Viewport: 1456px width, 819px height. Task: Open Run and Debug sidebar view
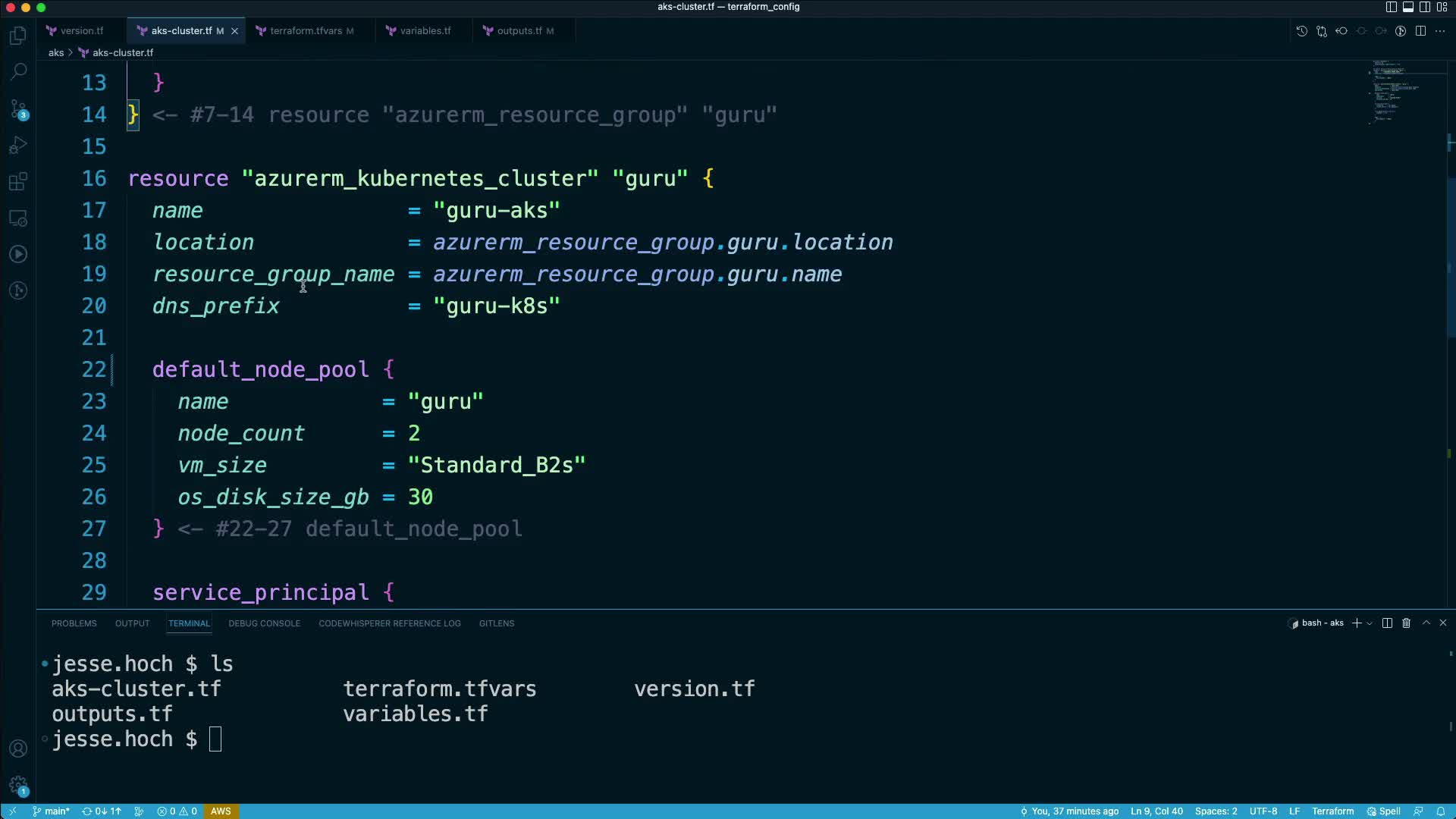pyautogui.click(x=18, y=146)
